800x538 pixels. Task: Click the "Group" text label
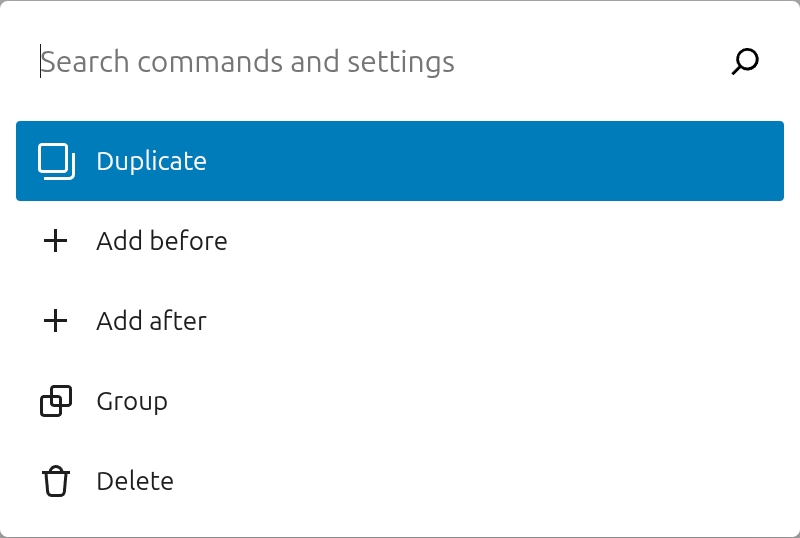[x=132, y=401]
